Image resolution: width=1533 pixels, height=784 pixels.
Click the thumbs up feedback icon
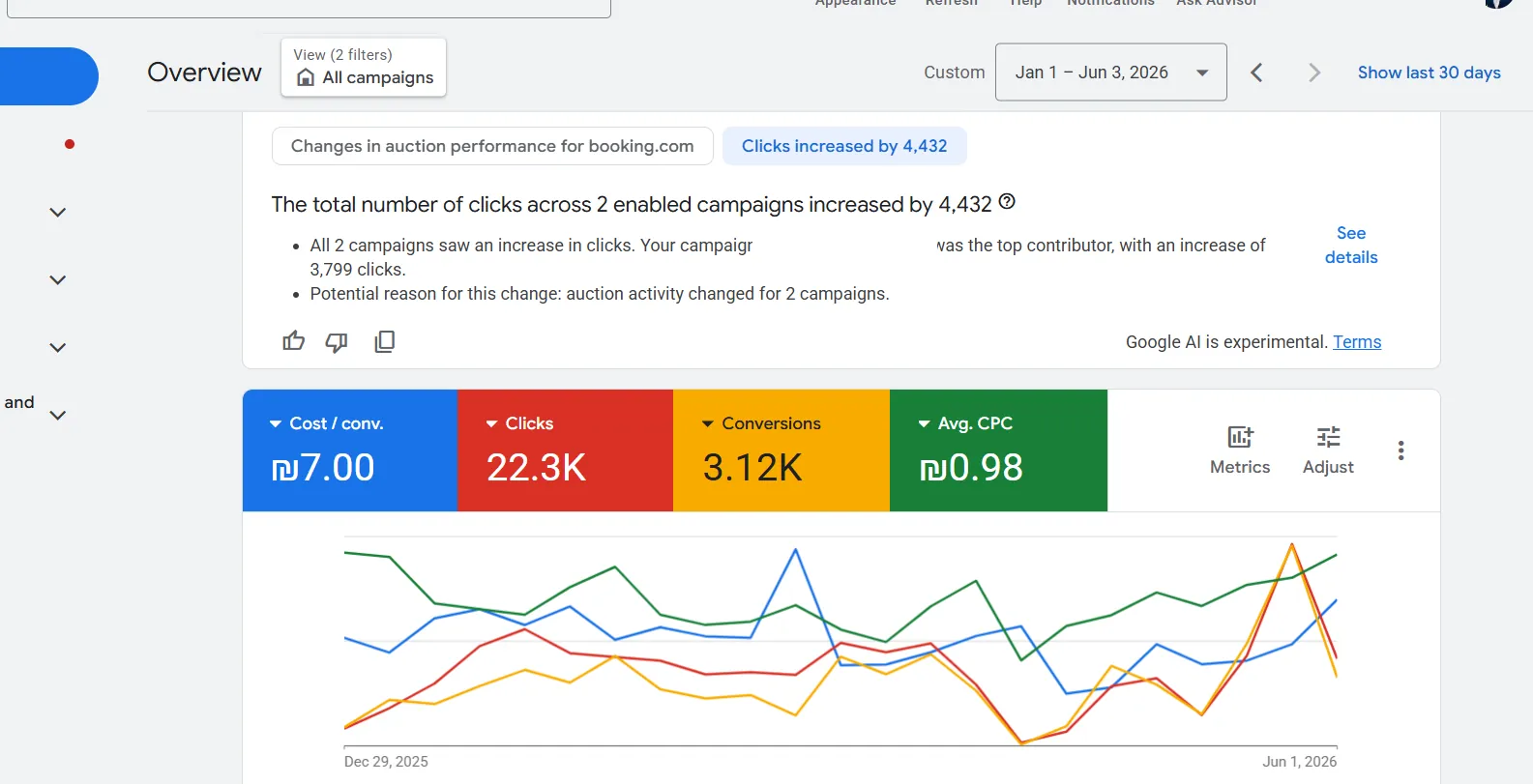coord(293,341)
